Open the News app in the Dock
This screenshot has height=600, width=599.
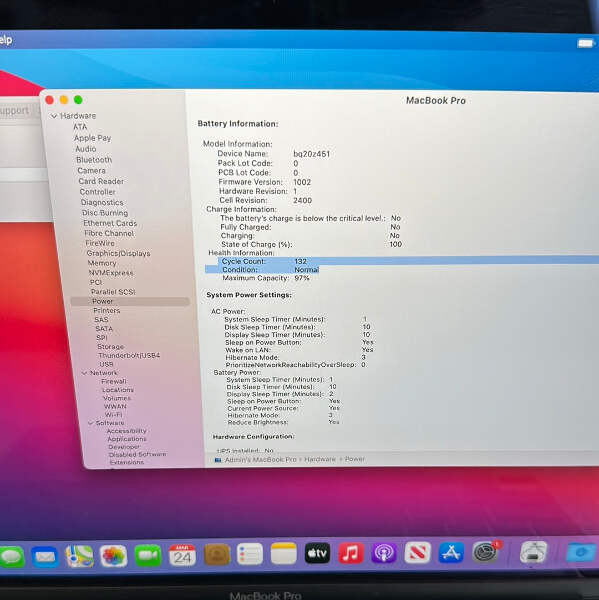(418, 553)
